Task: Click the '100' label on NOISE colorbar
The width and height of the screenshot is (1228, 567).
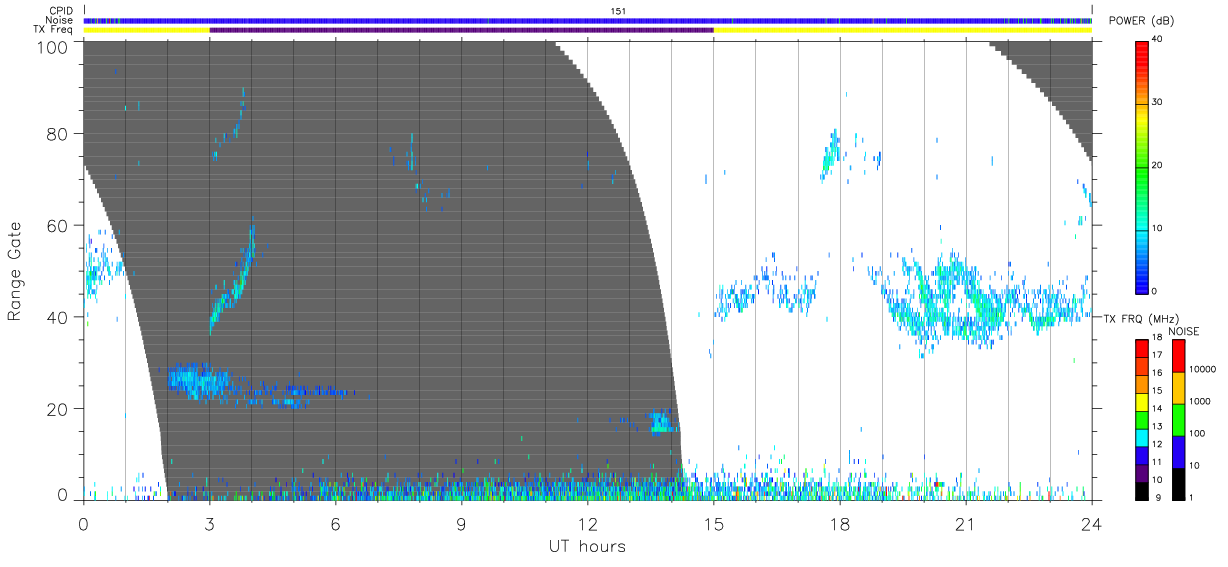Action: click(x=1196, y=432)
